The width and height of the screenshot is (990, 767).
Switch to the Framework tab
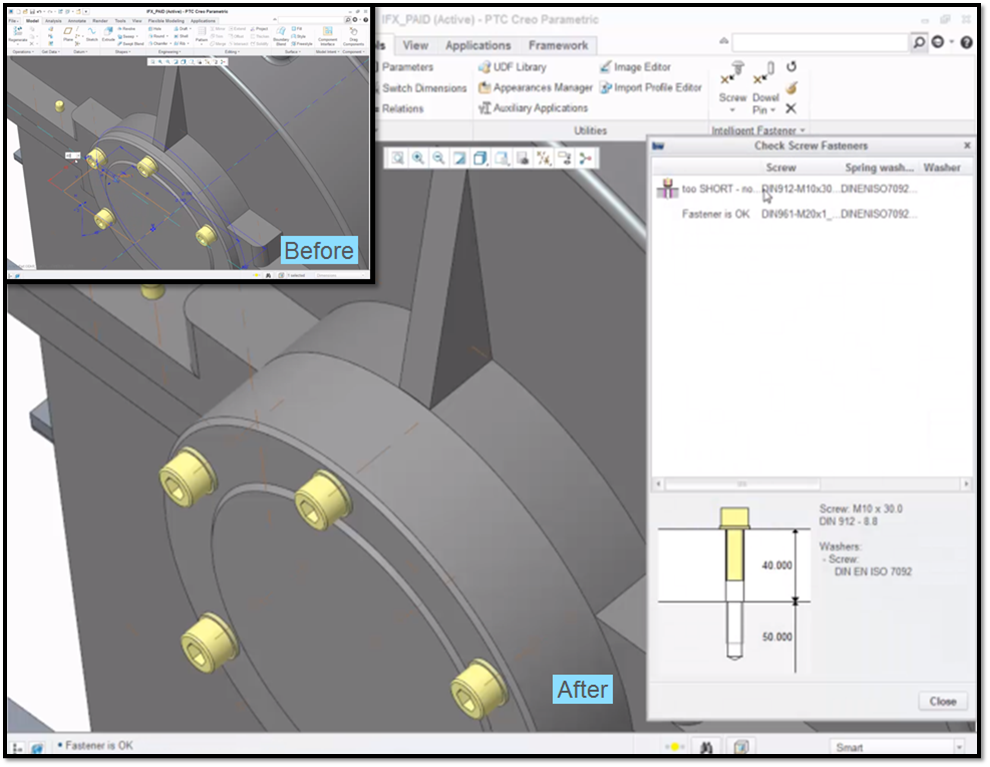coord(558,45)
